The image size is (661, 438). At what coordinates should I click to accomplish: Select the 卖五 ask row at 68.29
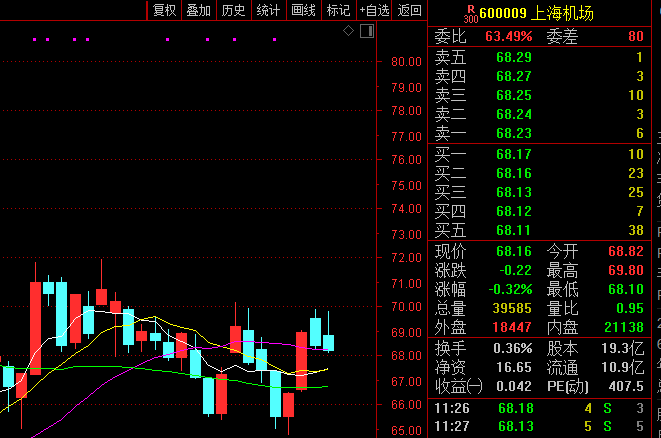(539, 57)
